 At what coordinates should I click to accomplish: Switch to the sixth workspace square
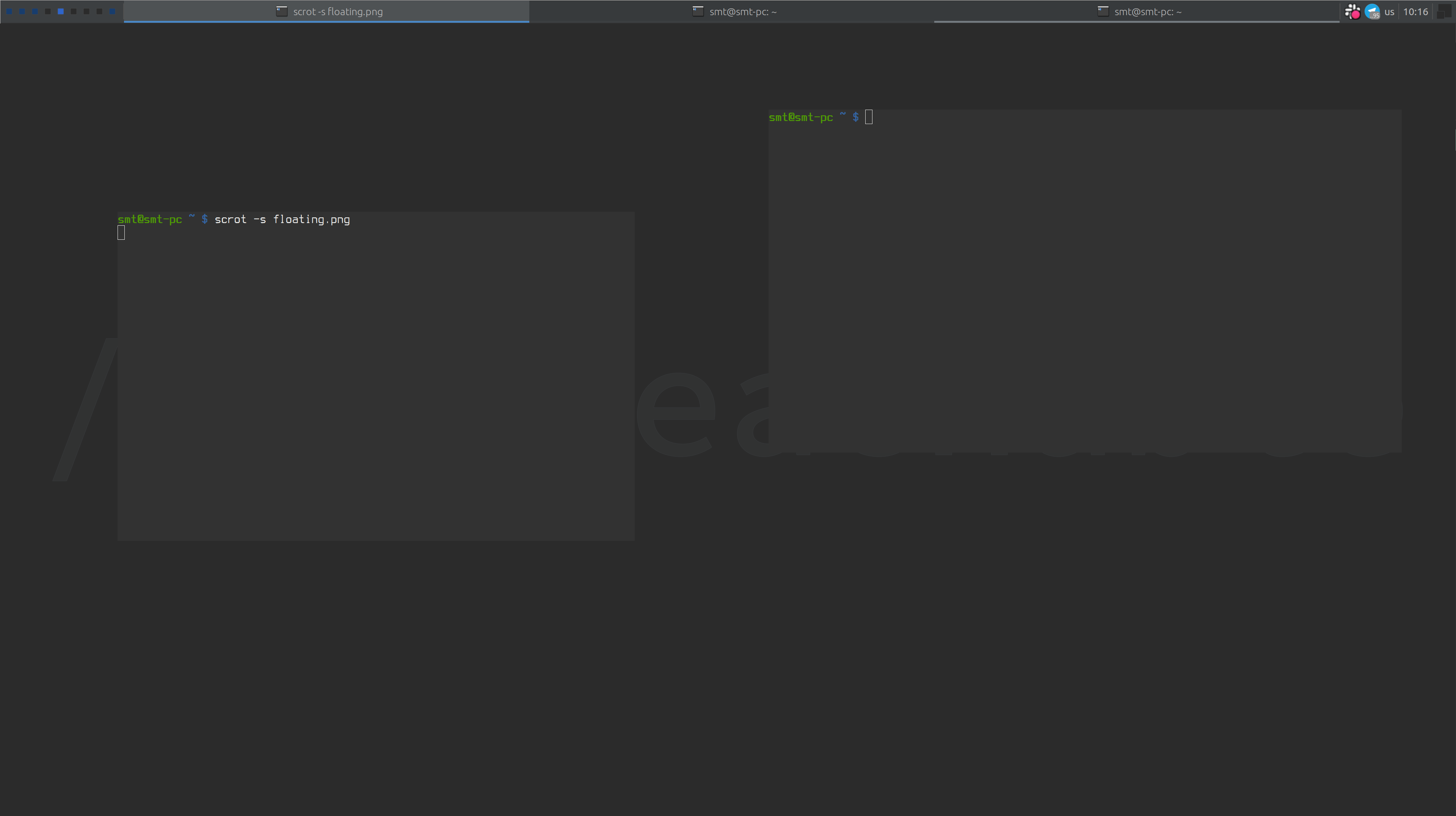74,11
